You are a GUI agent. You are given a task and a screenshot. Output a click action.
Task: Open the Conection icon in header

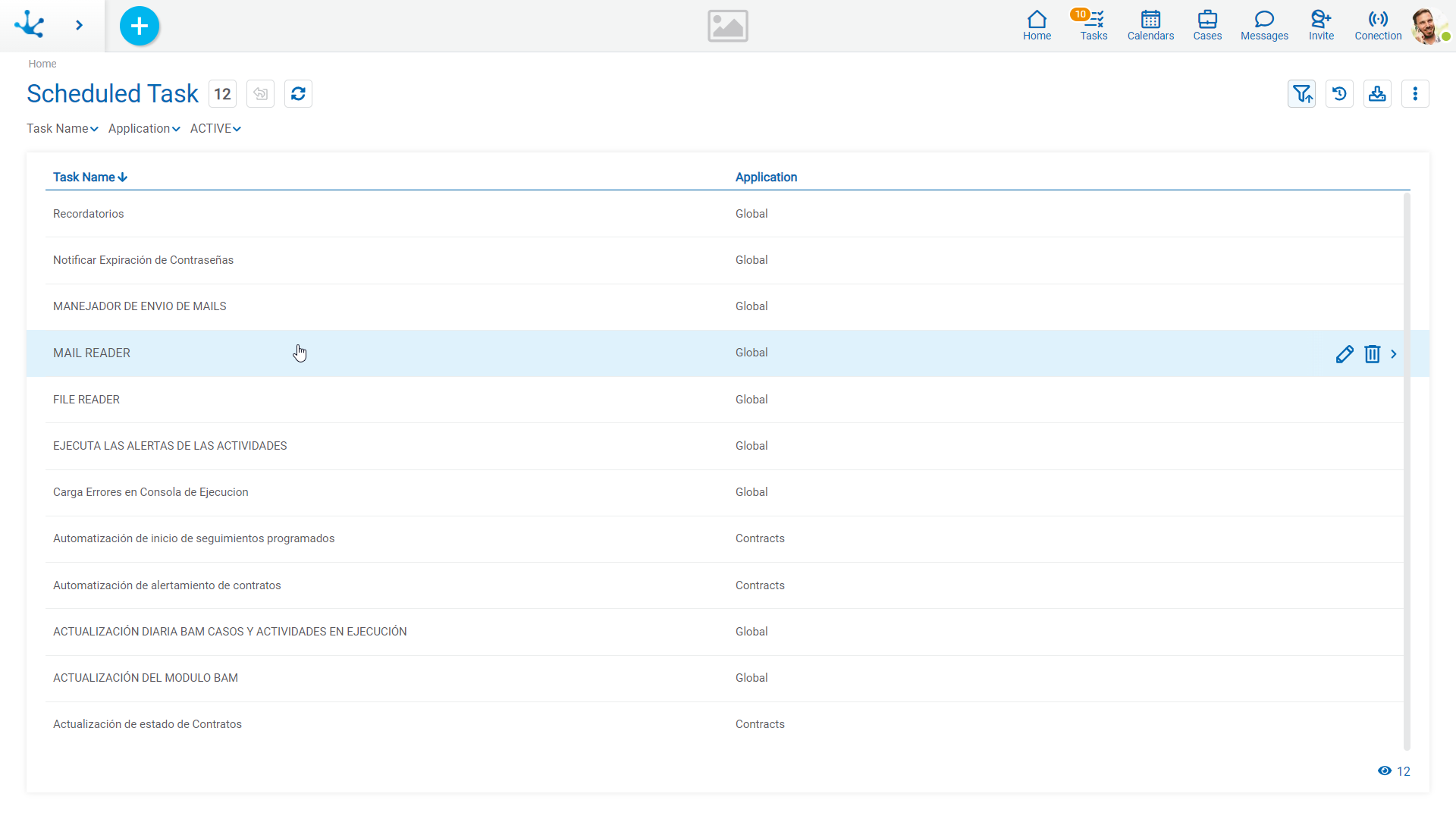[x=1378, y=25]
